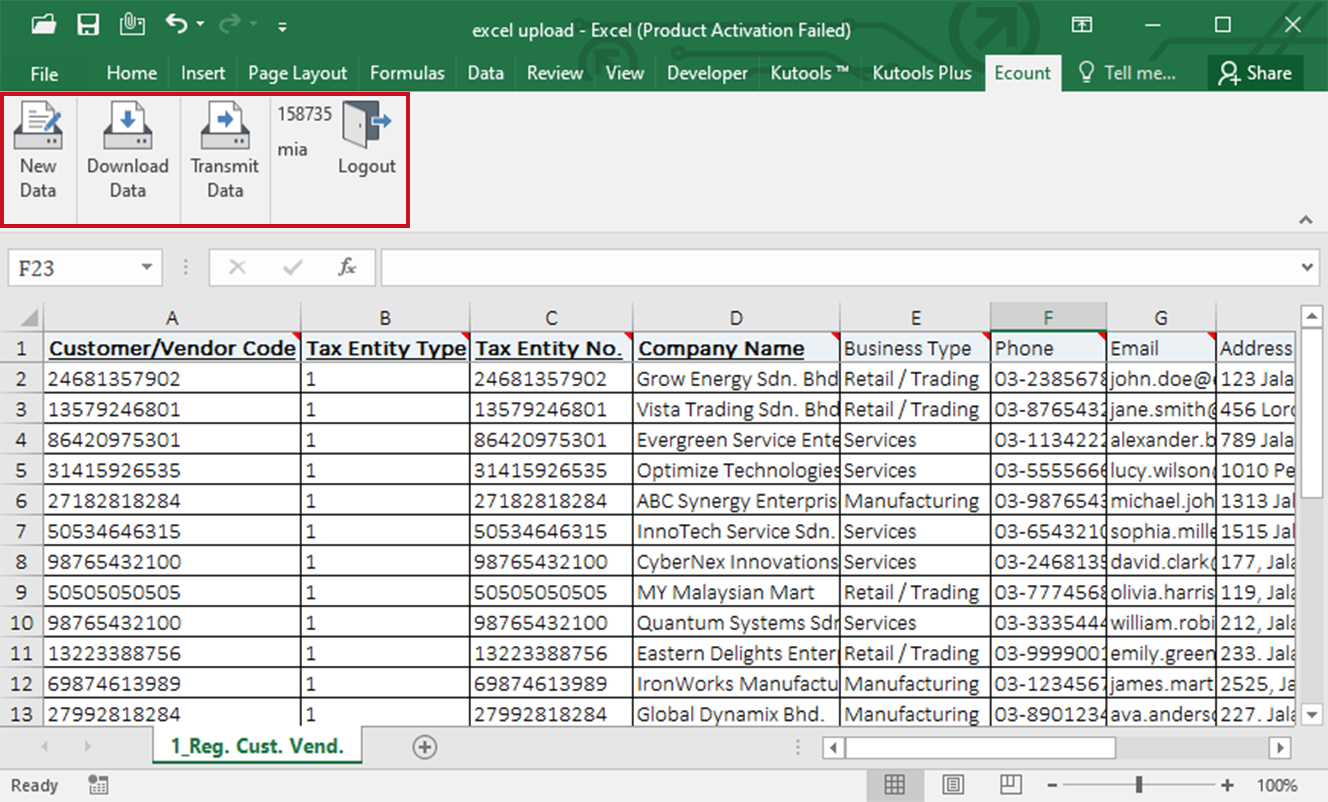Image resolution: width=1328 pixels, height=802 pixels.
Task: Switch to Normal view in the status bar
Action: (894, 785)
